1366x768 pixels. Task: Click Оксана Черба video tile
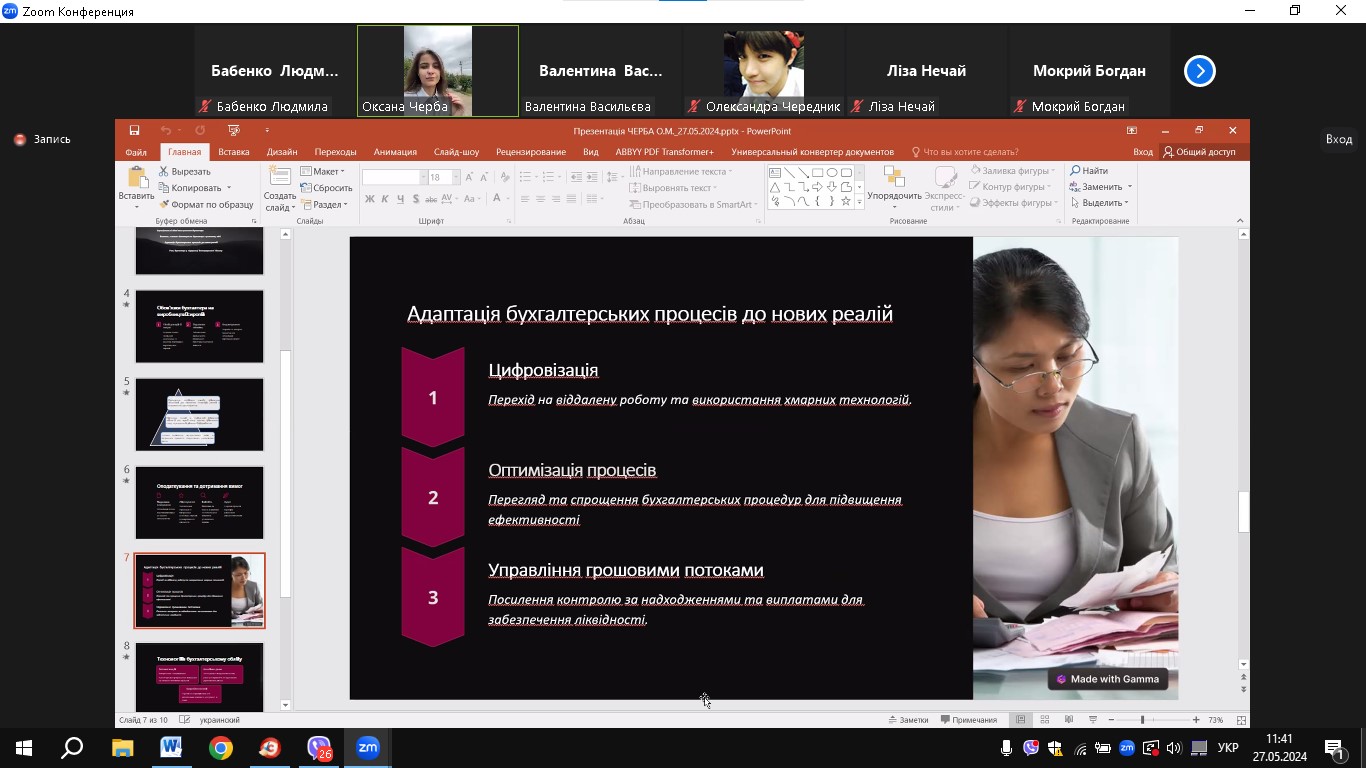tap(438, 71)
